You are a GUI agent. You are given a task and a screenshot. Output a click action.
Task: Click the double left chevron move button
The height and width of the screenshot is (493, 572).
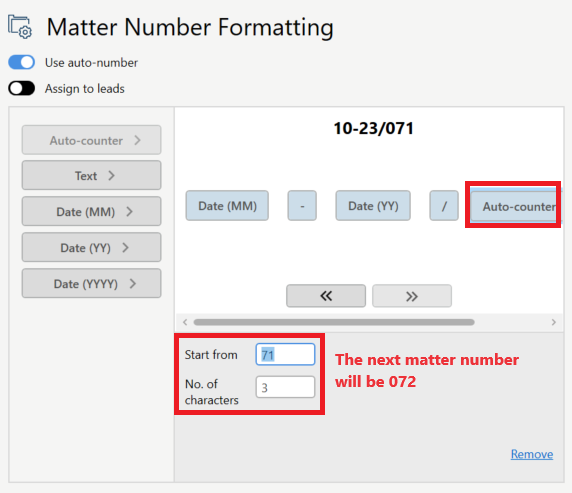pos(326,296)
